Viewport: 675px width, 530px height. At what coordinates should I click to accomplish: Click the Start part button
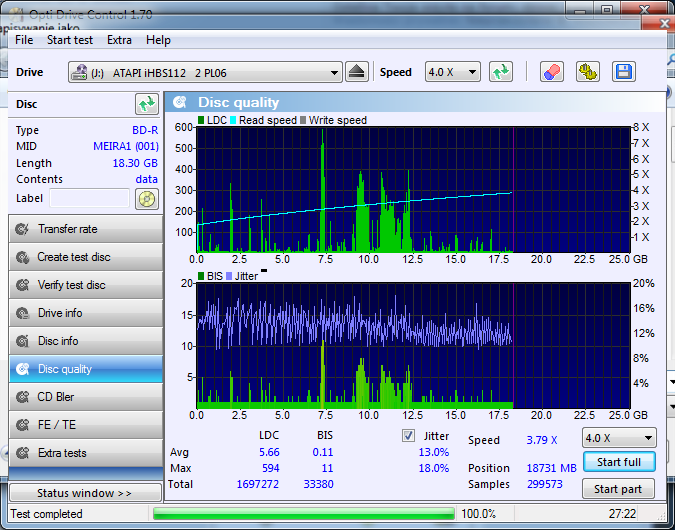(x=618, y=489)
